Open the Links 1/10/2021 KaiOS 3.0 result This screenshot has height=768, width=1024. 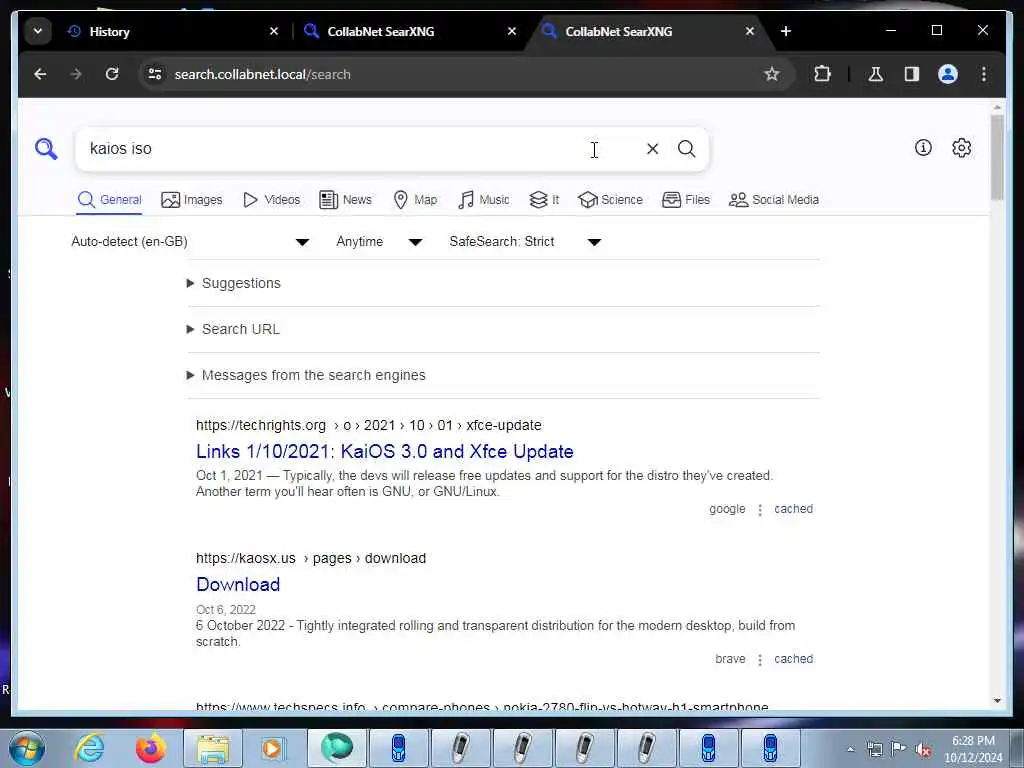point(385,451)
